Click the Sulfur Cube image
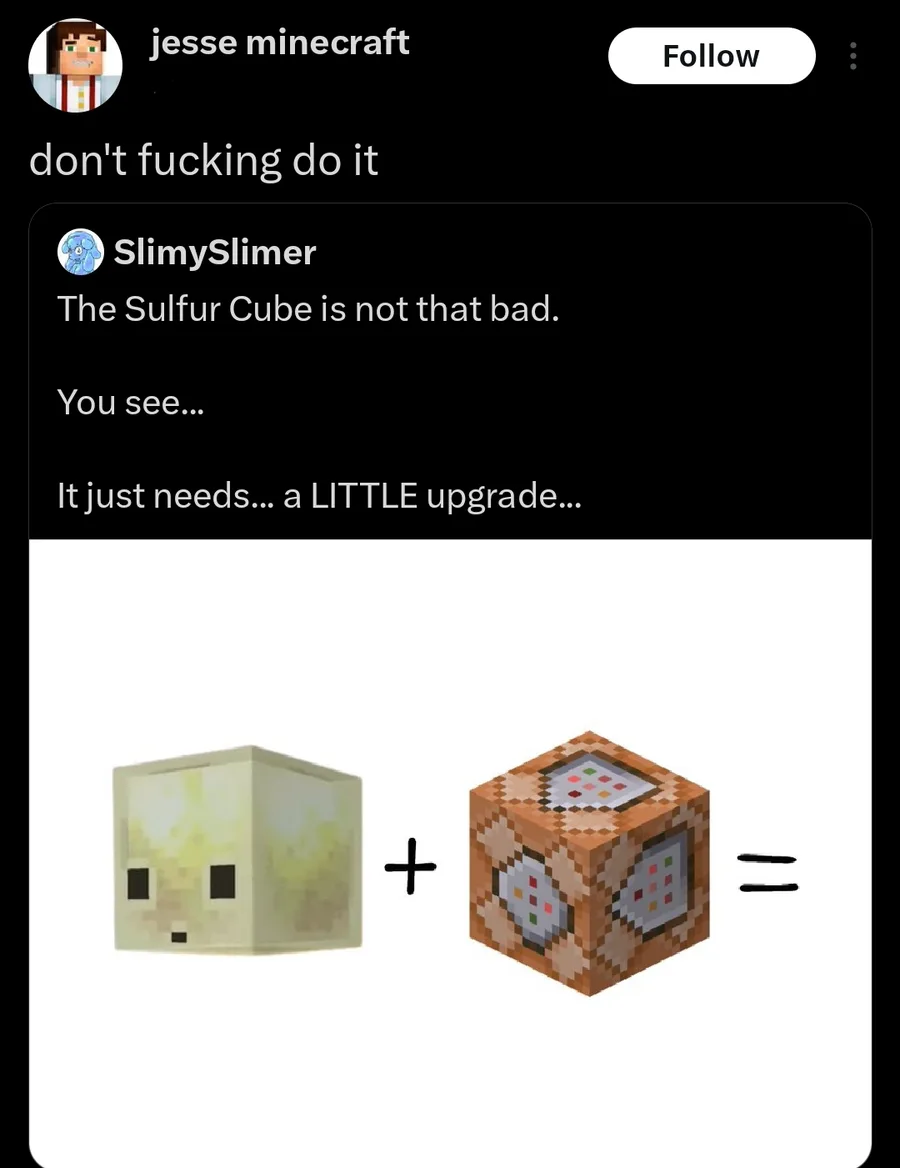900x1168 pixels. click(238, 849)
